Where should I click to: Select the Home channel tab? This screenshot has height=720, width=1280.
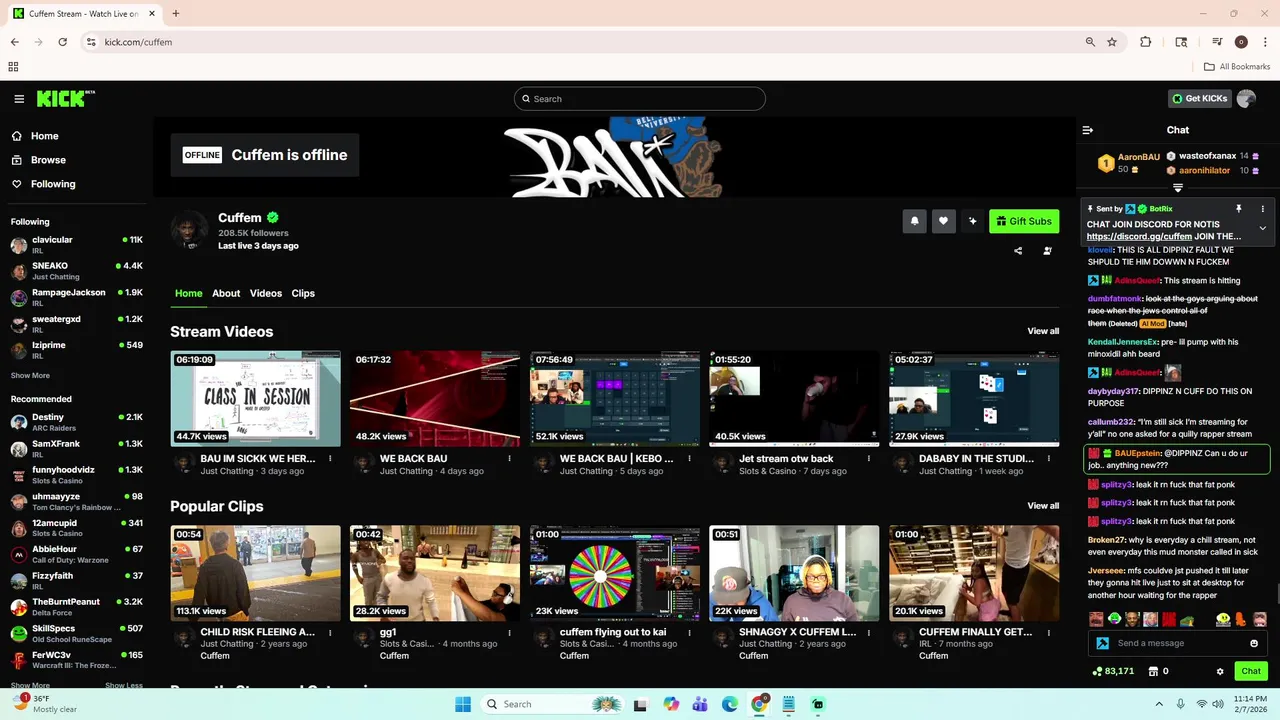(189, 293)
